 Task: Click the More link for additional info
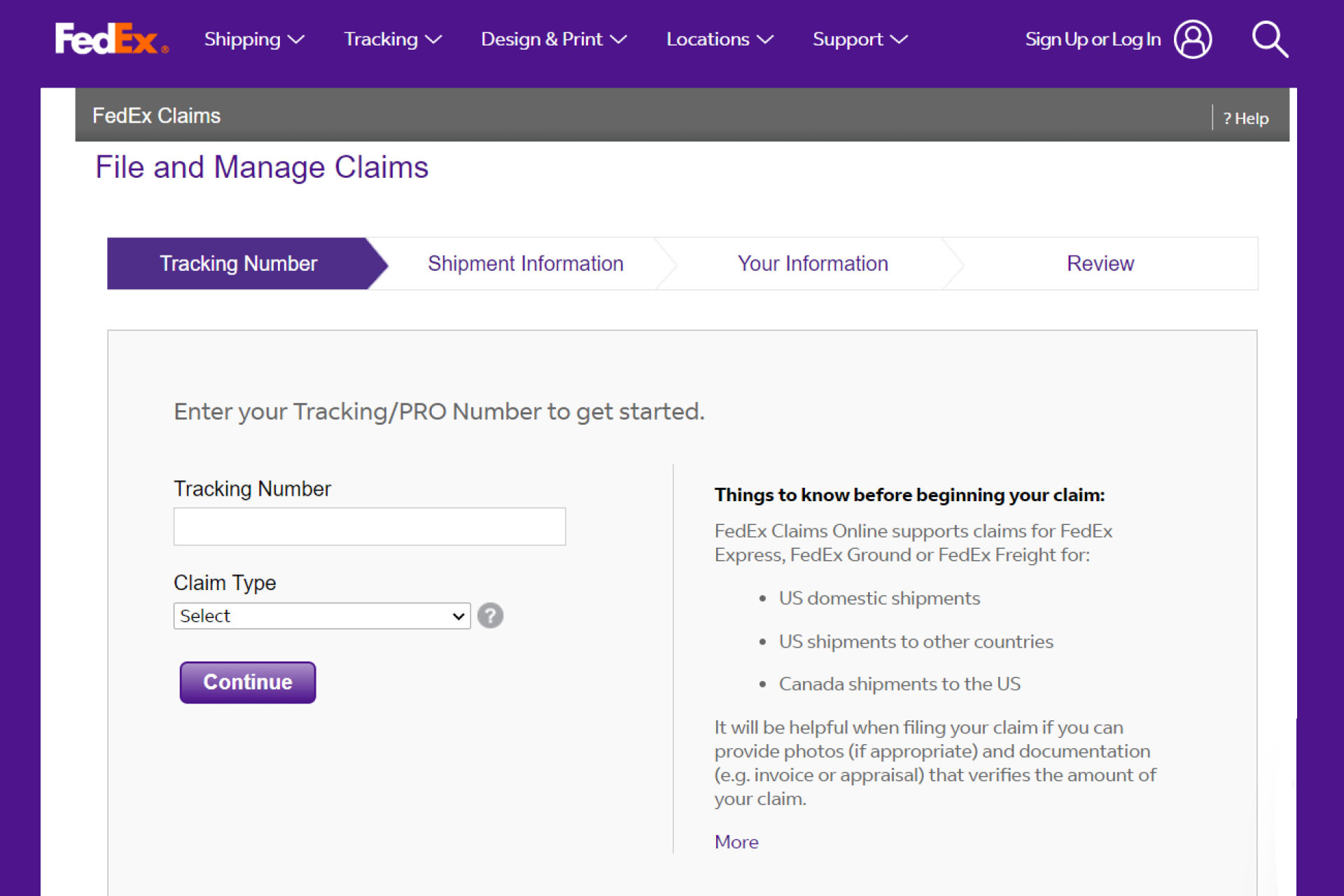click(737, 841)
